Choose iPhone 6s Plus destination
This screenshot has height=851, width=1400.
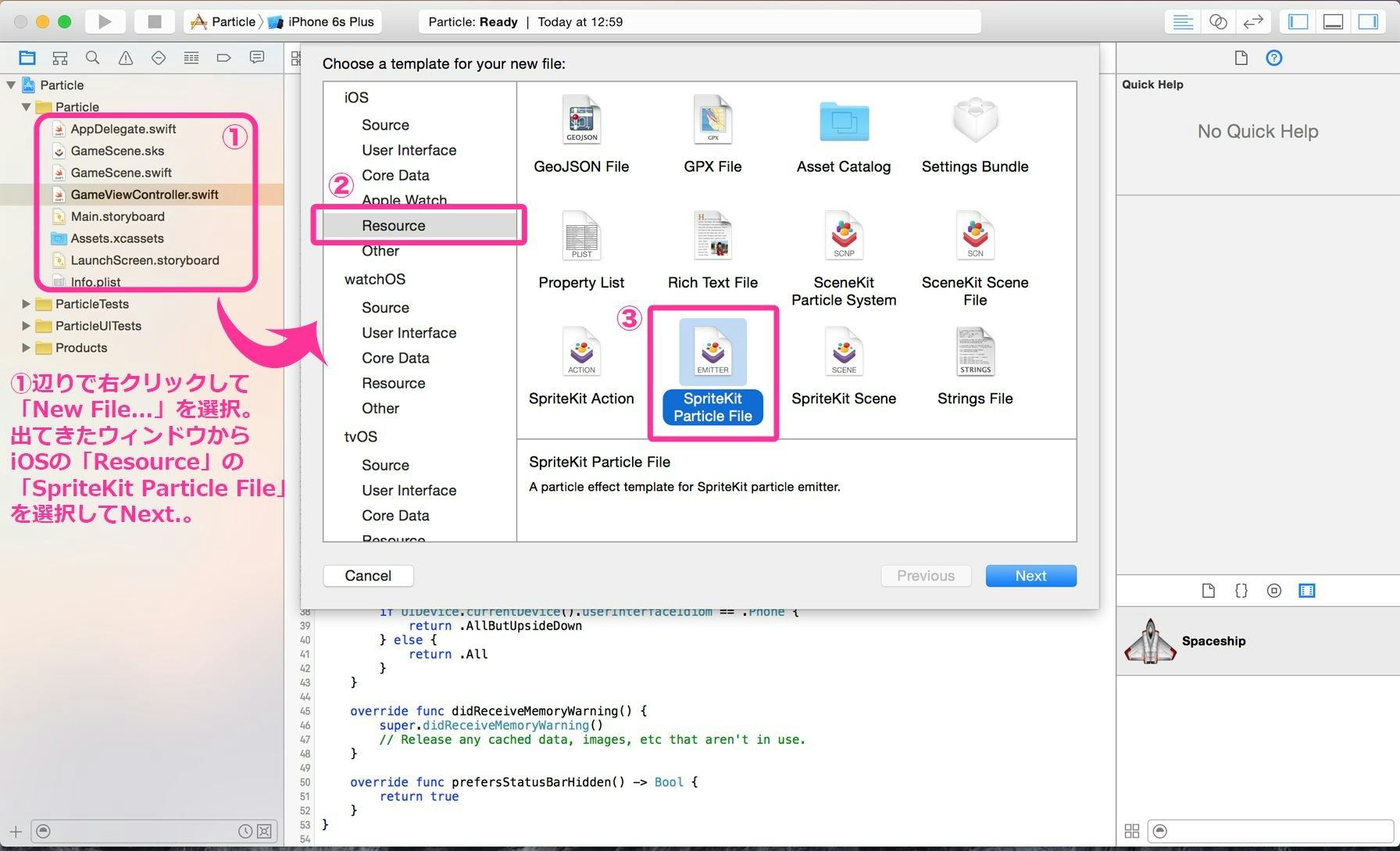coord(322,22)
